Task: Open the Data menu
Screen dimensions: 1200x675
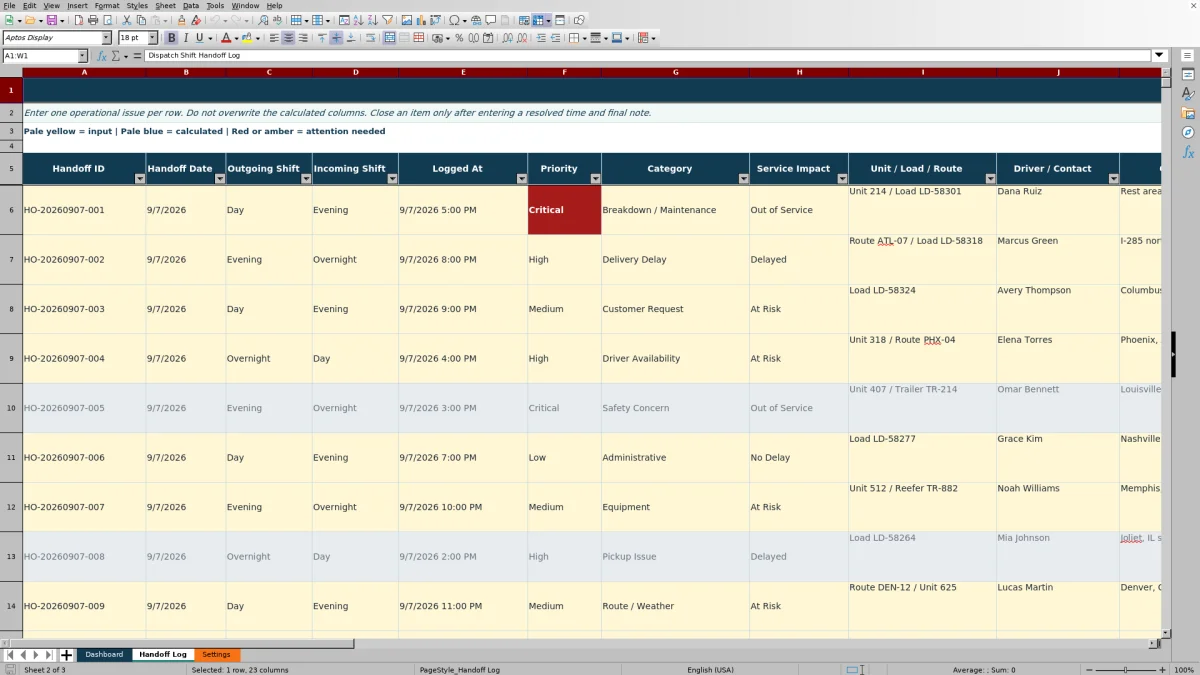Action: (191, 5)
